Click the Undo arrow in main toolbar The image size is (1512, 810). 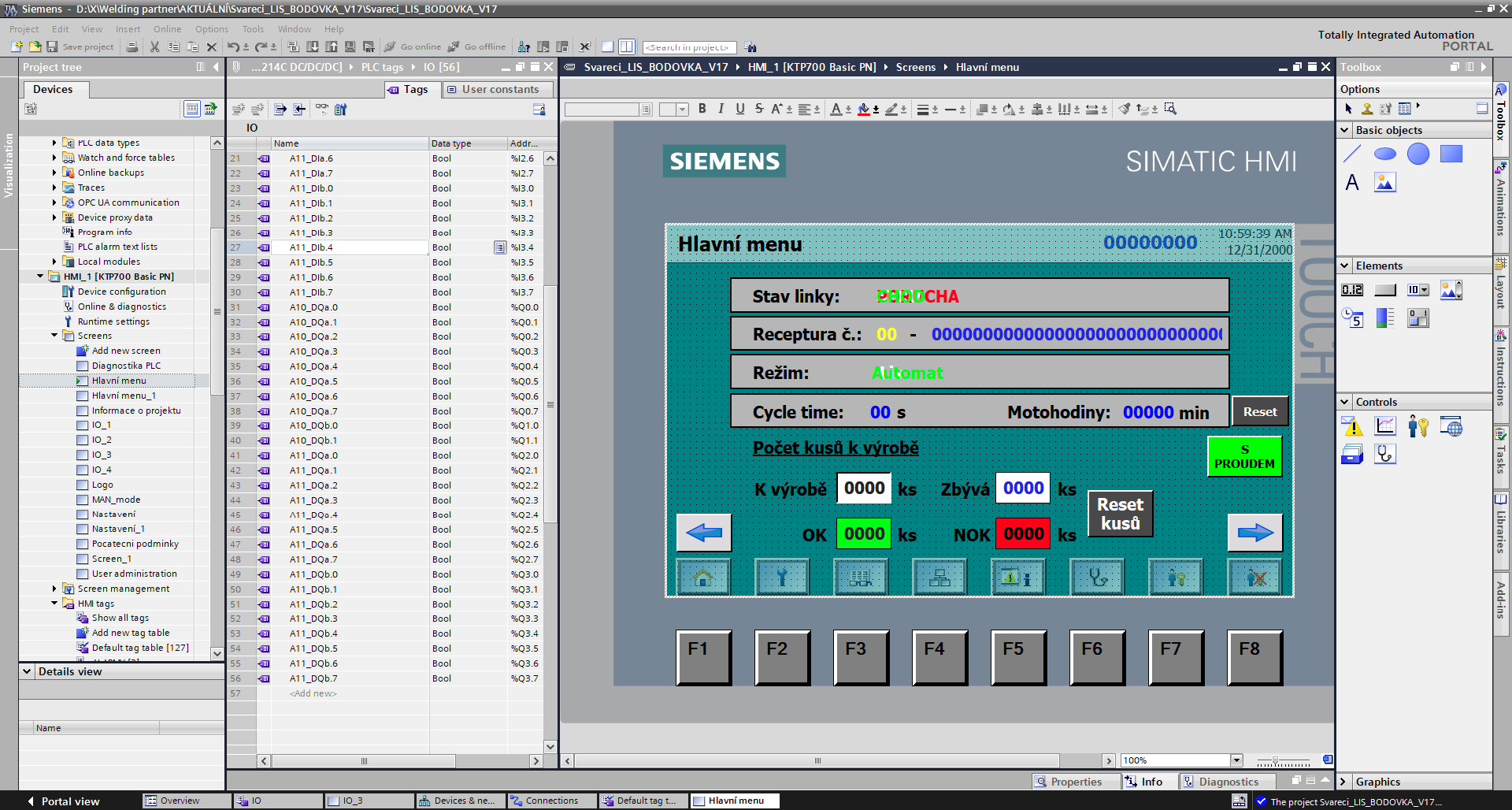coord(234,46)
